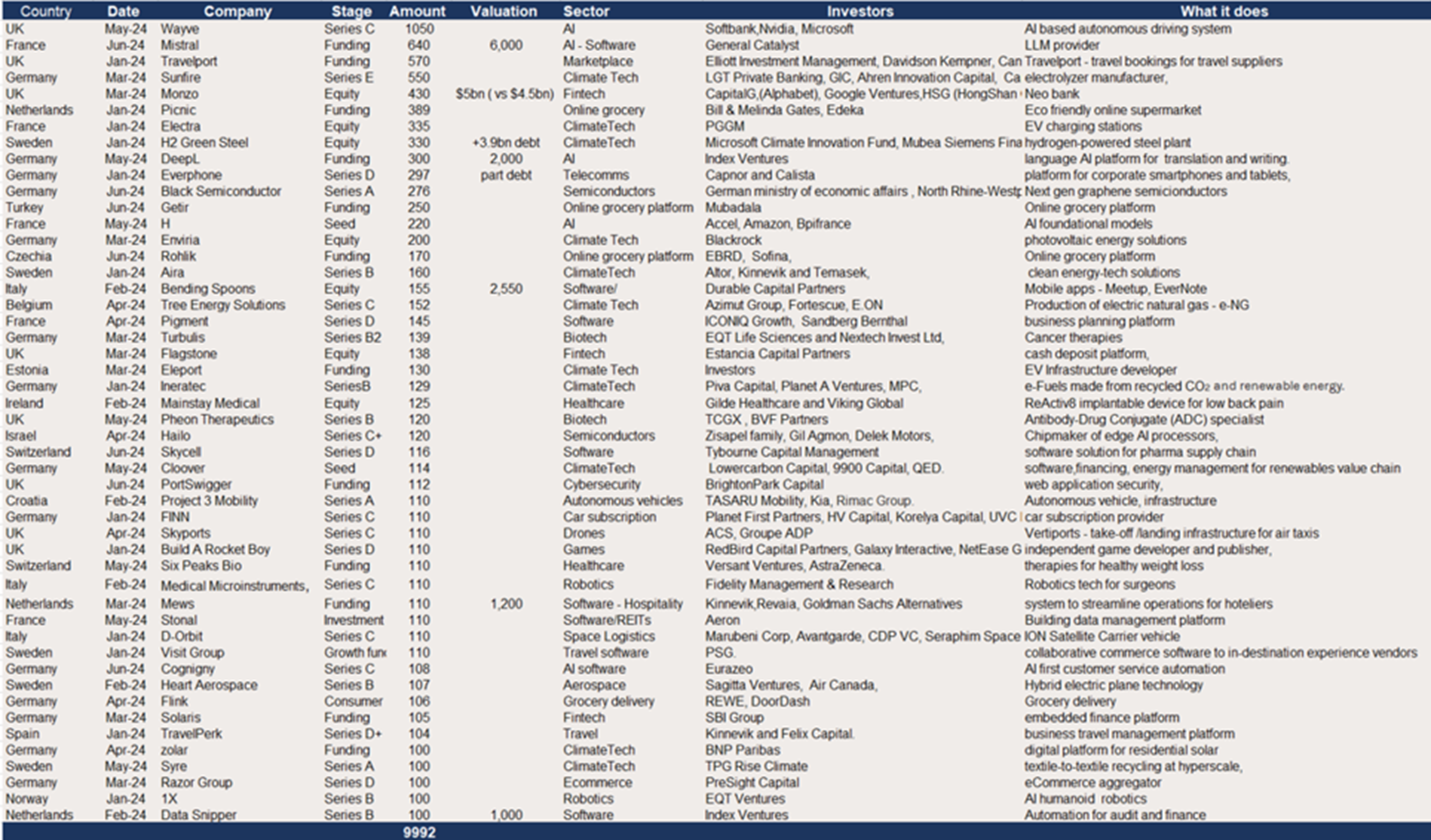Click the Sector column header

586,12
